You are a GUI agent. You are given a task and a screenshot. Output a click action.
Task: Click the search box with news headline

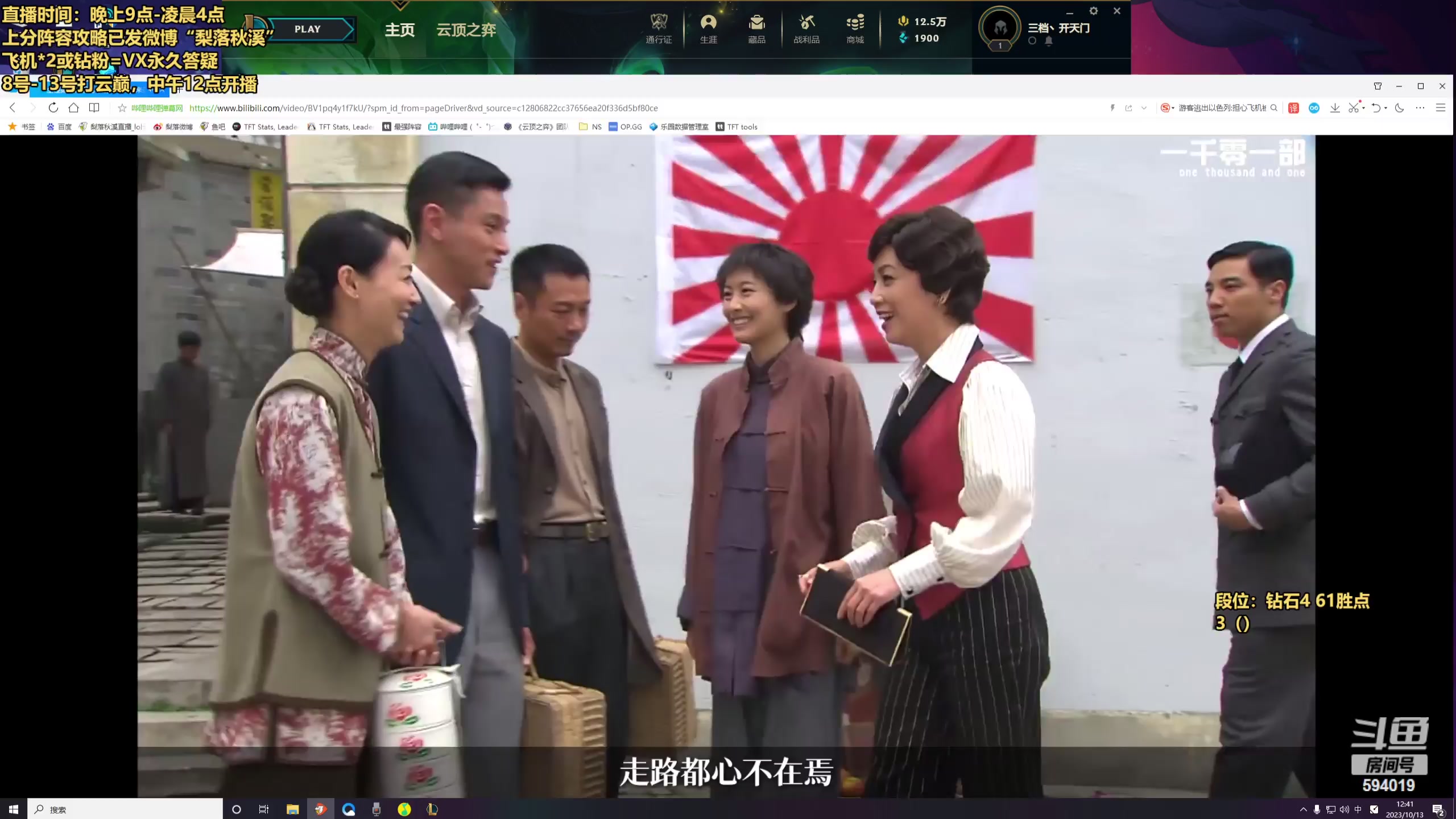pyautogui.click(x=1222, y=108)
